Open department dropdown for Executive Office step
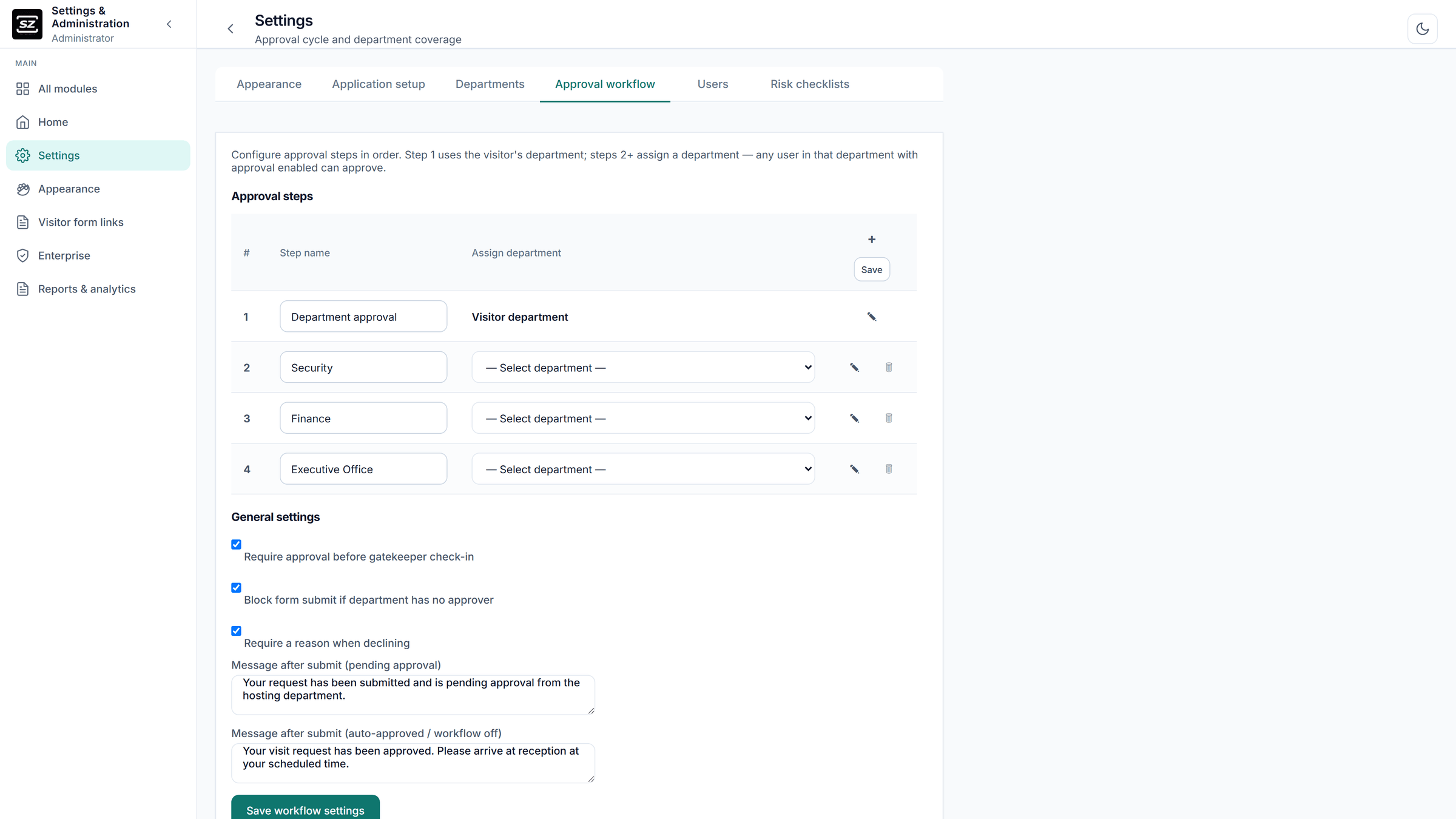 [643, 469]
